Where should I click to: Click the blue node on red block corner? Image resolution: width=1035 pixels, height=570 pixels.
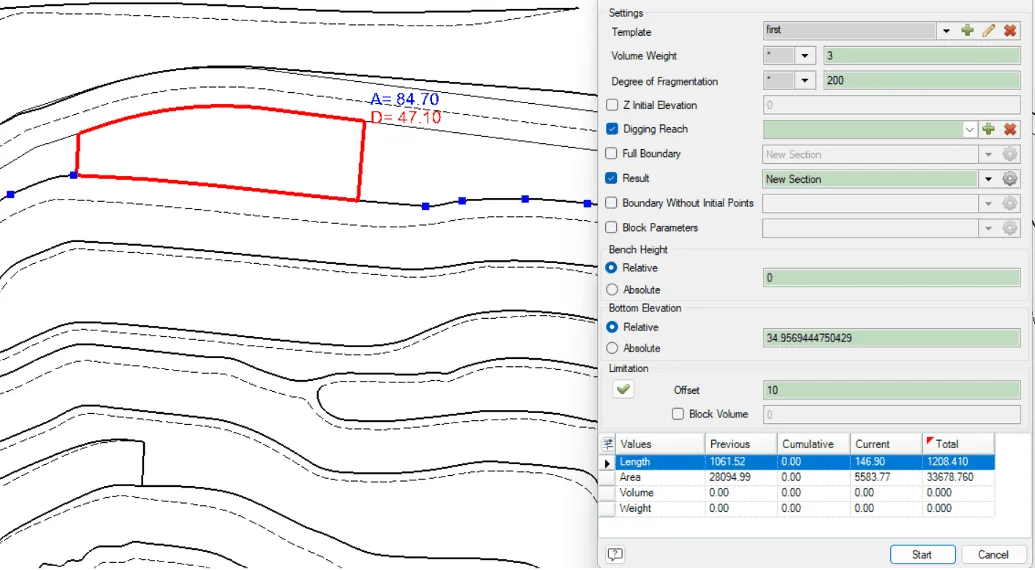73,175
